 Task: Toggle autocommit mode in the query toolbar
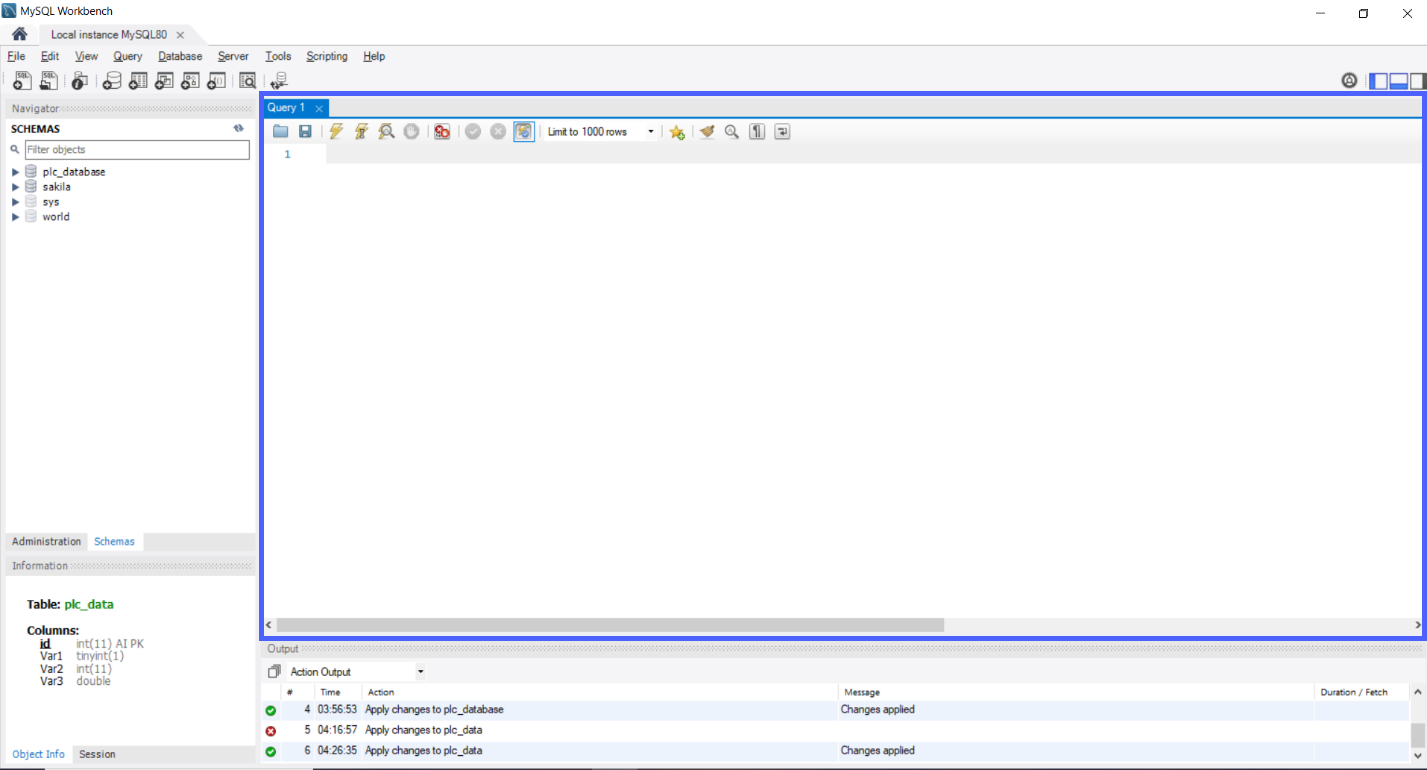[x=523, y=131]
